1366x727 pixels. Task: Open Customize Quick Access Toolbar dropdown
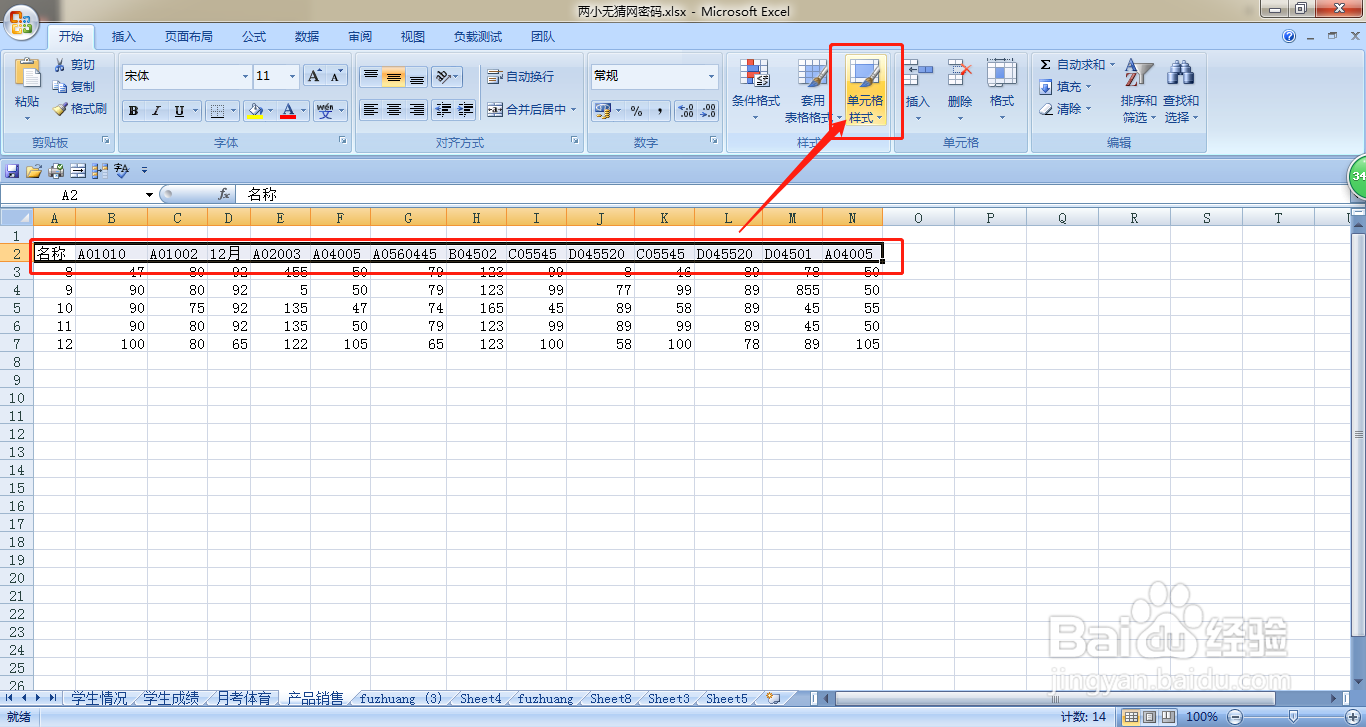145,171
